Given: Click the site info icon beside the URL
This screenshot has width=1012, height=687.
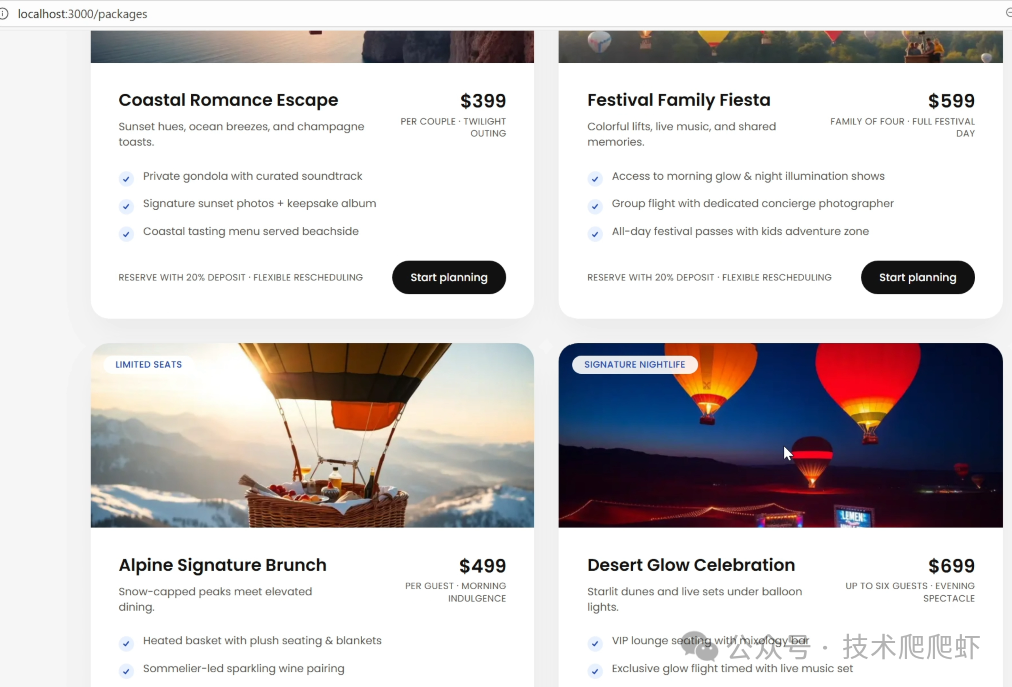Looking at the screenshot, I should [x=3, y=14].
